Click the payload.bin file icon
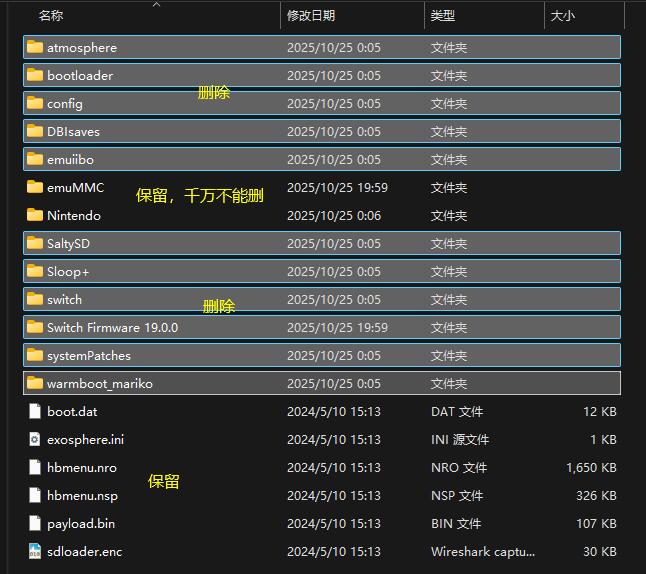 click(35, 523)
